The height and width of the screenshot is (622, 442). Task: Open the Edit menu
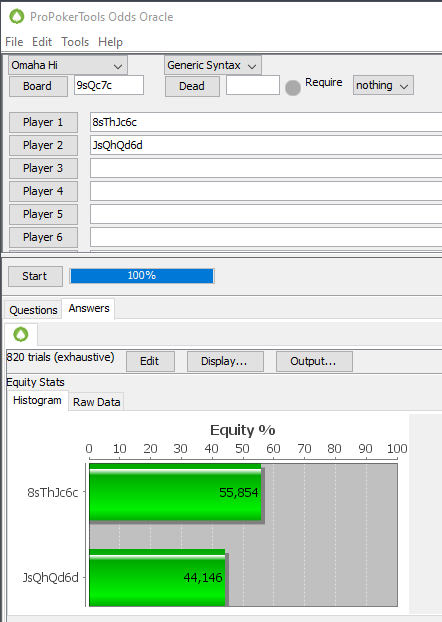click(42, 42)
